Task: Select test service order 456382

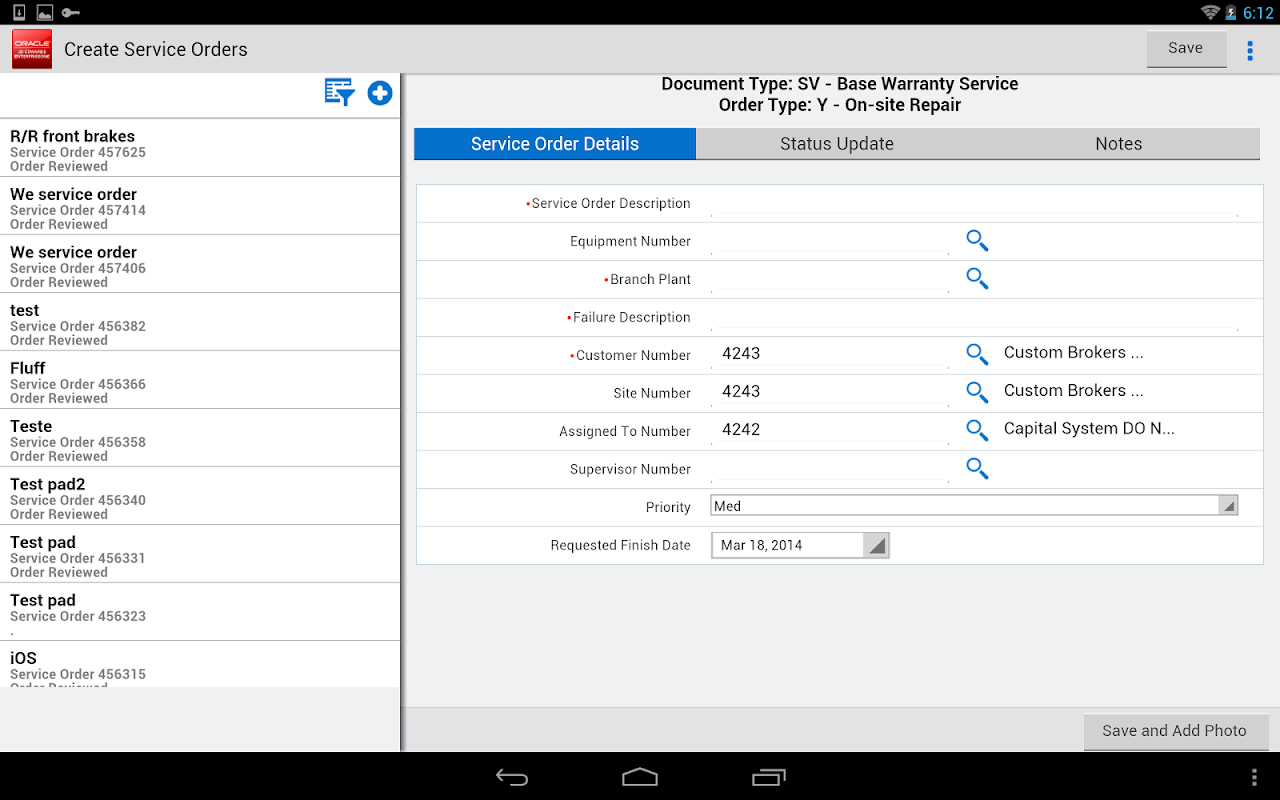Action: coord(200,322)
